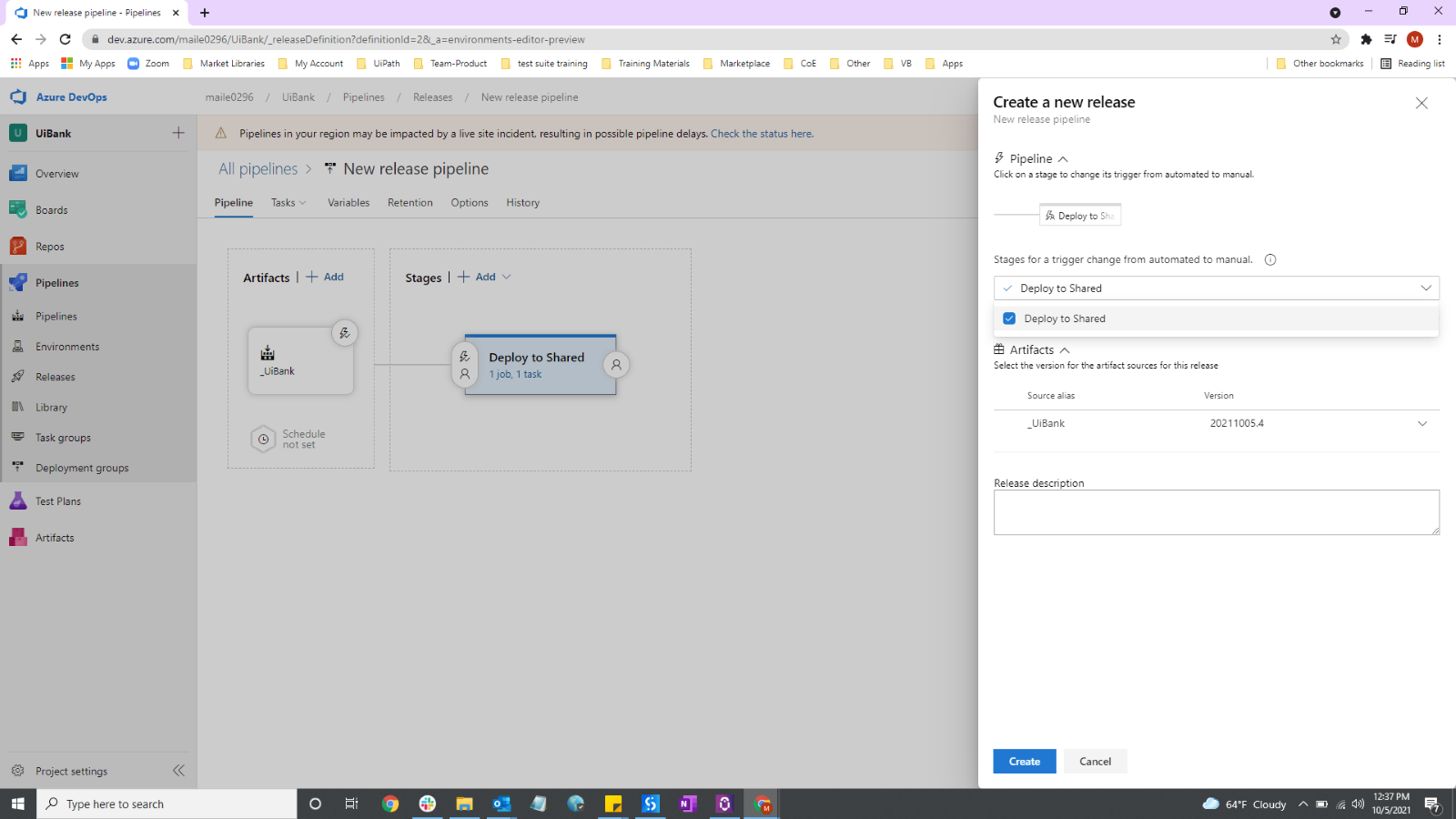Switch to the Variables tab
This screenshot has width=1456, height=819.
coord(349,203)
